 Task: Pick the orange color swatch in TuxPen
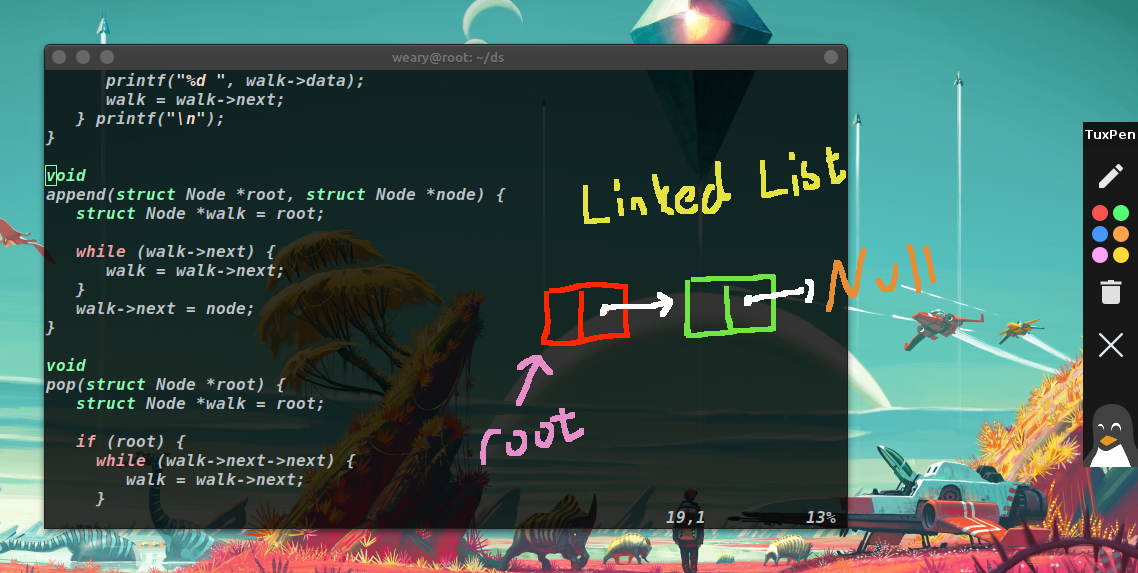click(1121, 234)
